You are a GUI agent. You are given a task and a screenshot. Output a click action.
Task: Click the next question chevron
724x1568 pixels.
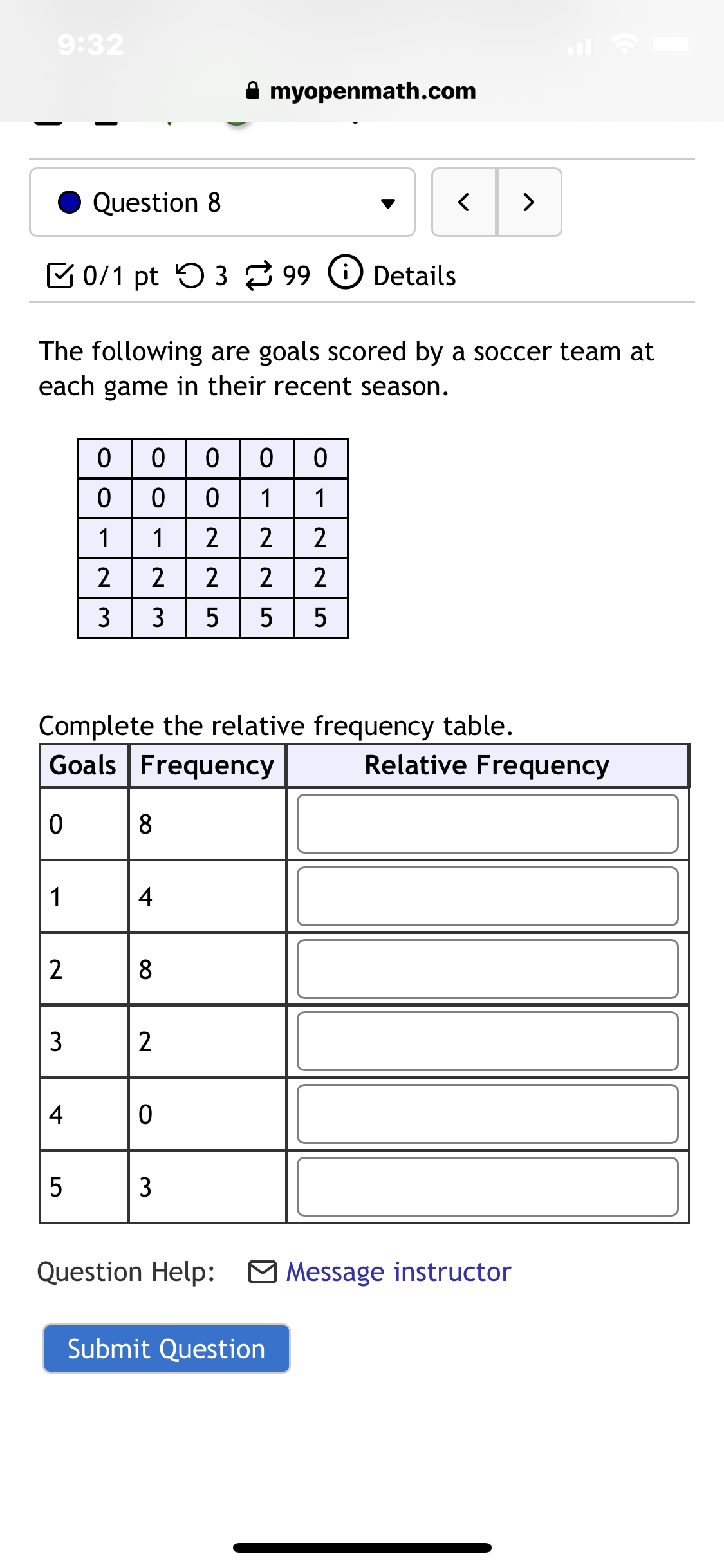[529, 203]
